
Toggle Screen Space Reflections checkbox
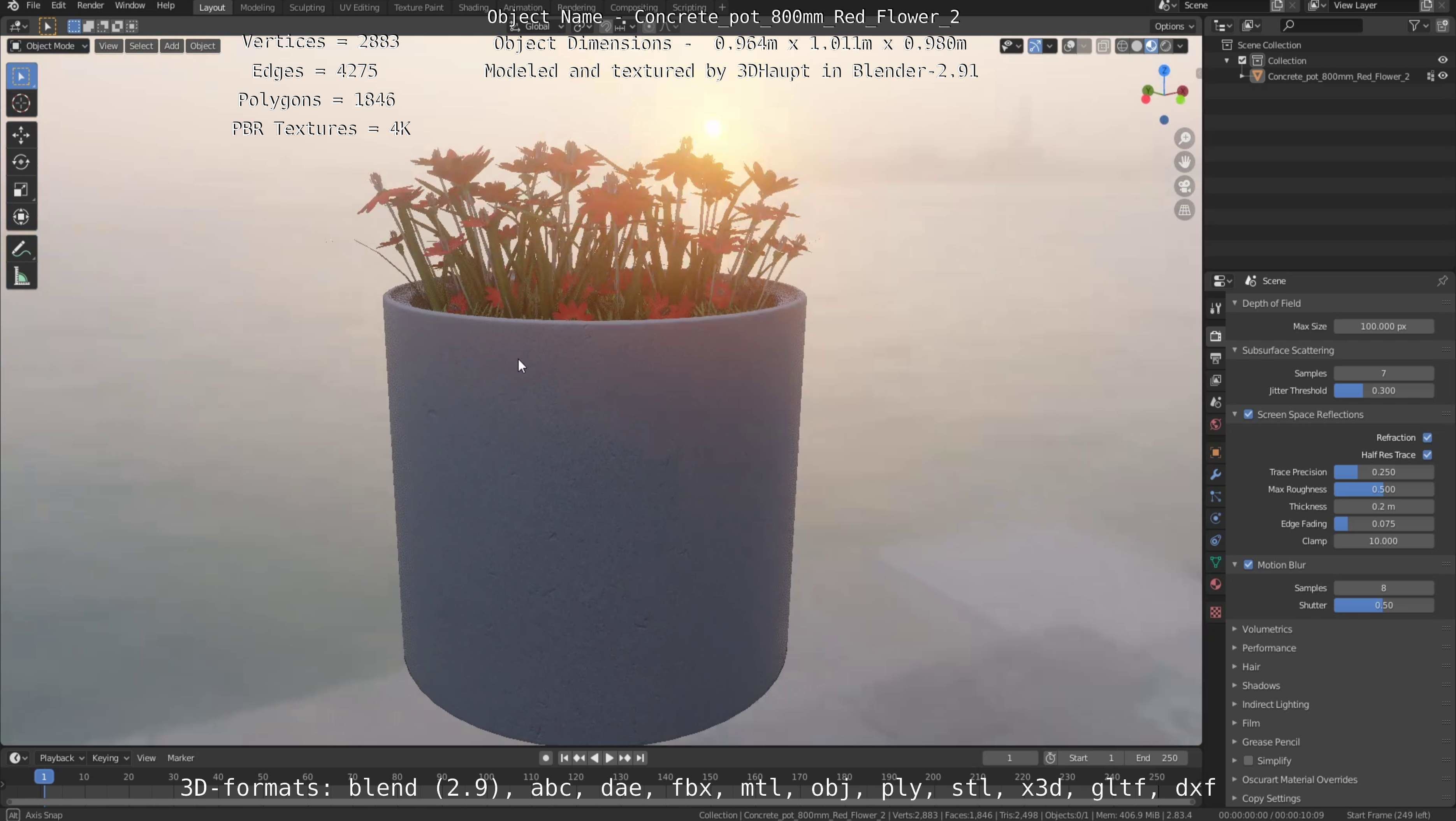[1249, 415]
